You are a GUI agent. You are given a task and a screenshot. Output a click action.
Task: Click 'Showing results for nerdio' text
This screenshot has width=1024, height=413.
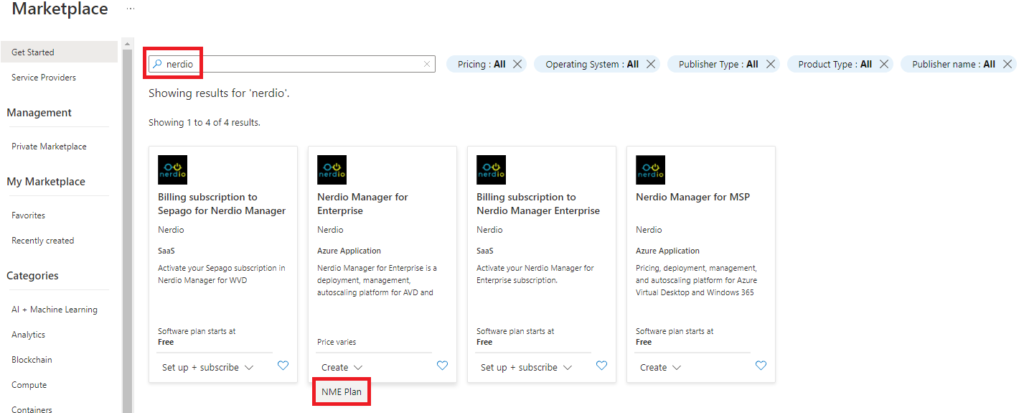pyautogui.click(x=219, y=93)
